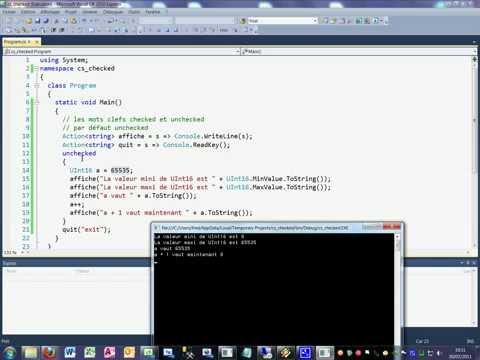The image size is (480, 360).
Task: Click the Windows Start button
Action: point(9,352)
